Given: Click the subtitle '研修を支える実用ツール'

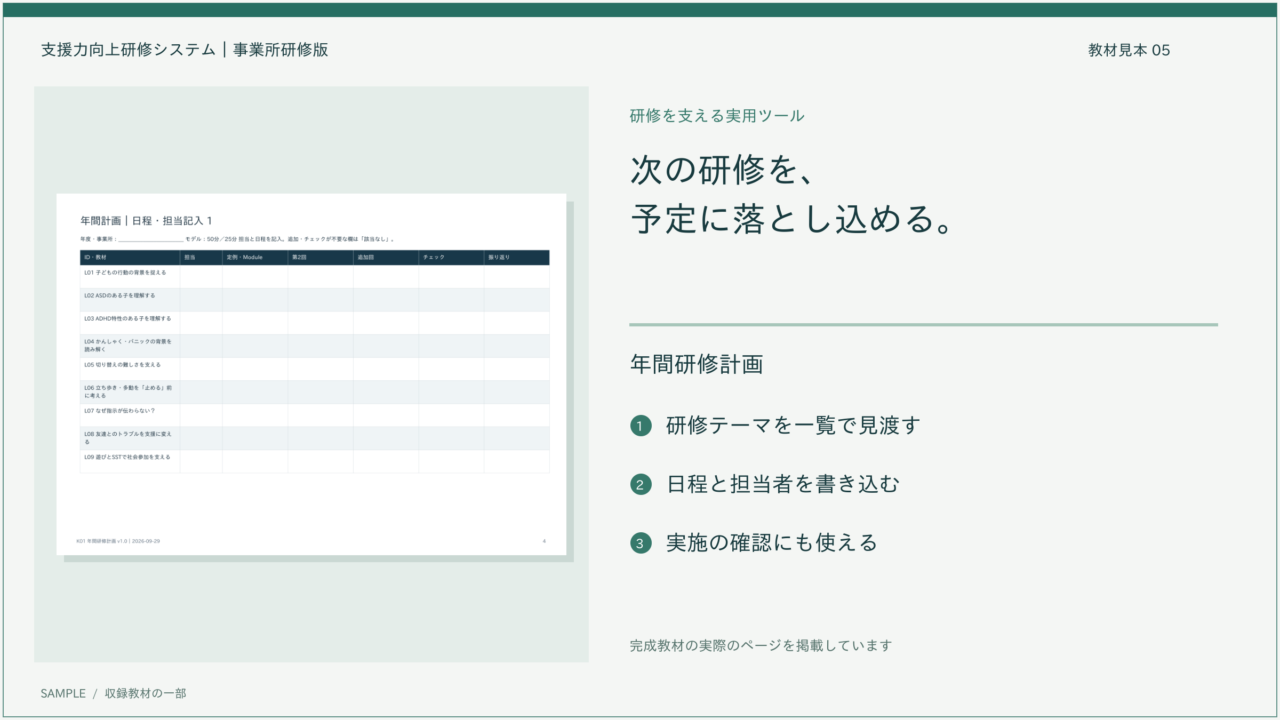Looking at the screenshot, I should click(717, 116).
